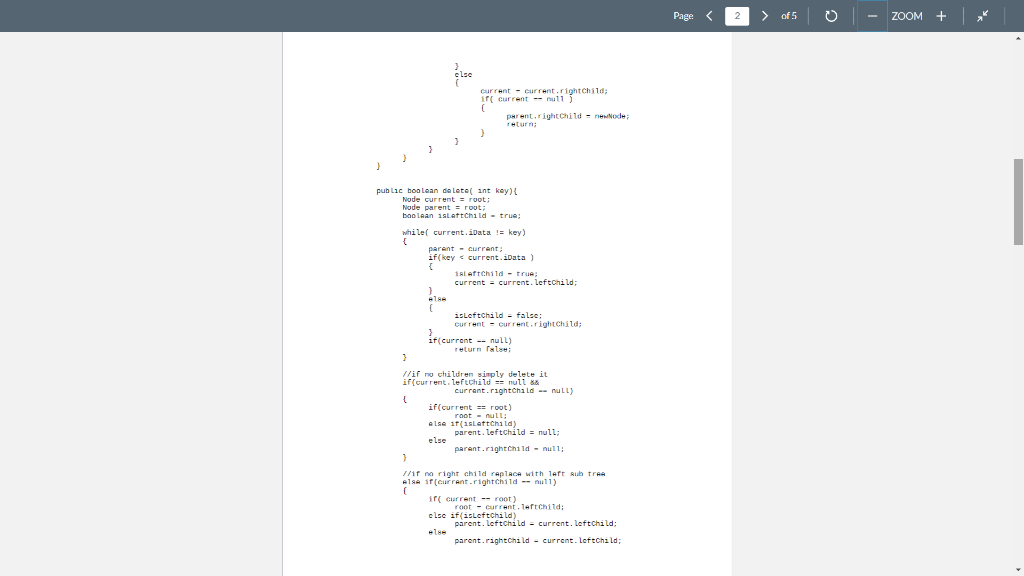Viewport: 1024px width, 576px height.
Task: Click the circular reload icon in toolbar
Action: pos(831,16)
